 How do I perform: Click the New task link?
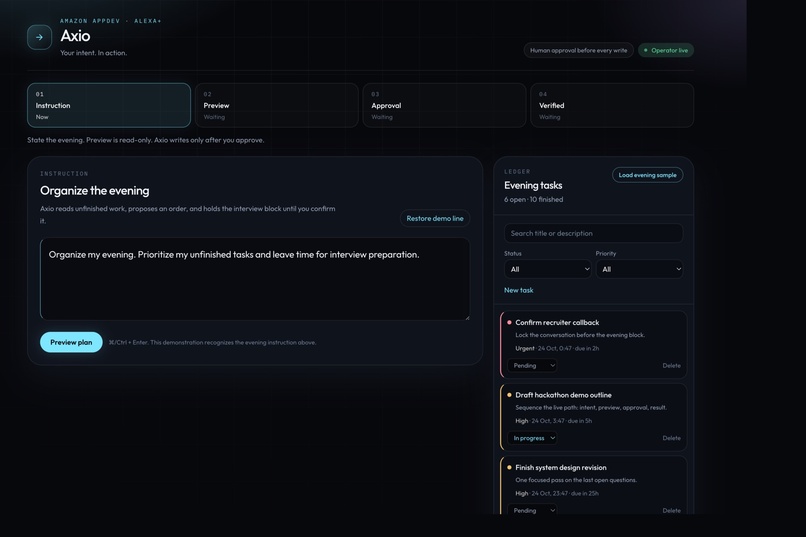coord(519,290)
